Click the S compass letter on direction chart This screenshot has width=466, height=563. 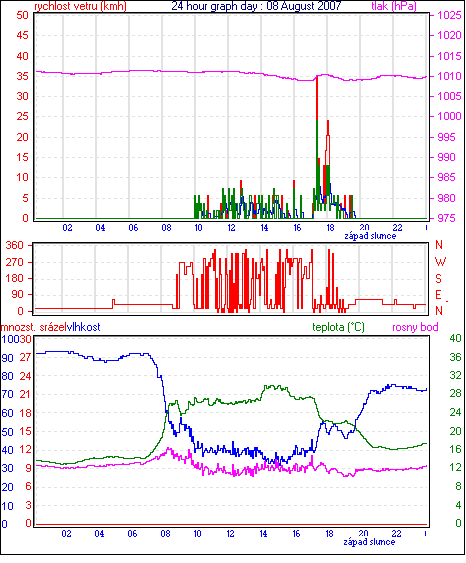438,278
